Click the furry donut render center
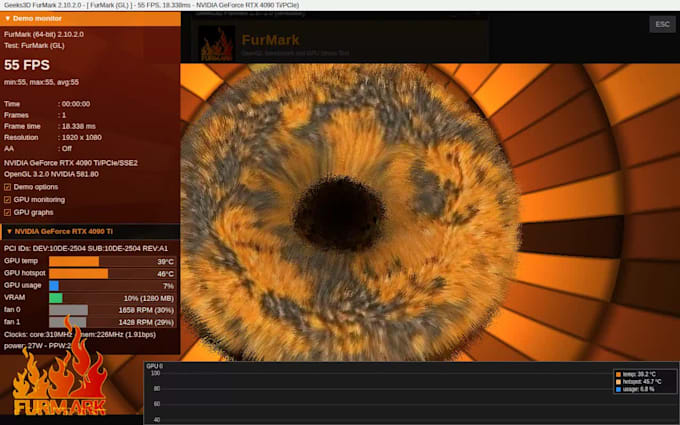This screenshot has width=680, height=425. pos(339,213)
